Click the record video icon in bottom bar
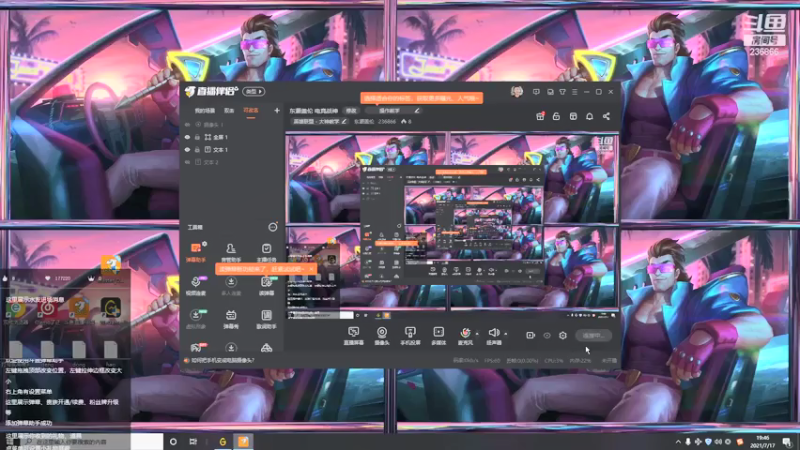800x450 pixels. (531, 335)
